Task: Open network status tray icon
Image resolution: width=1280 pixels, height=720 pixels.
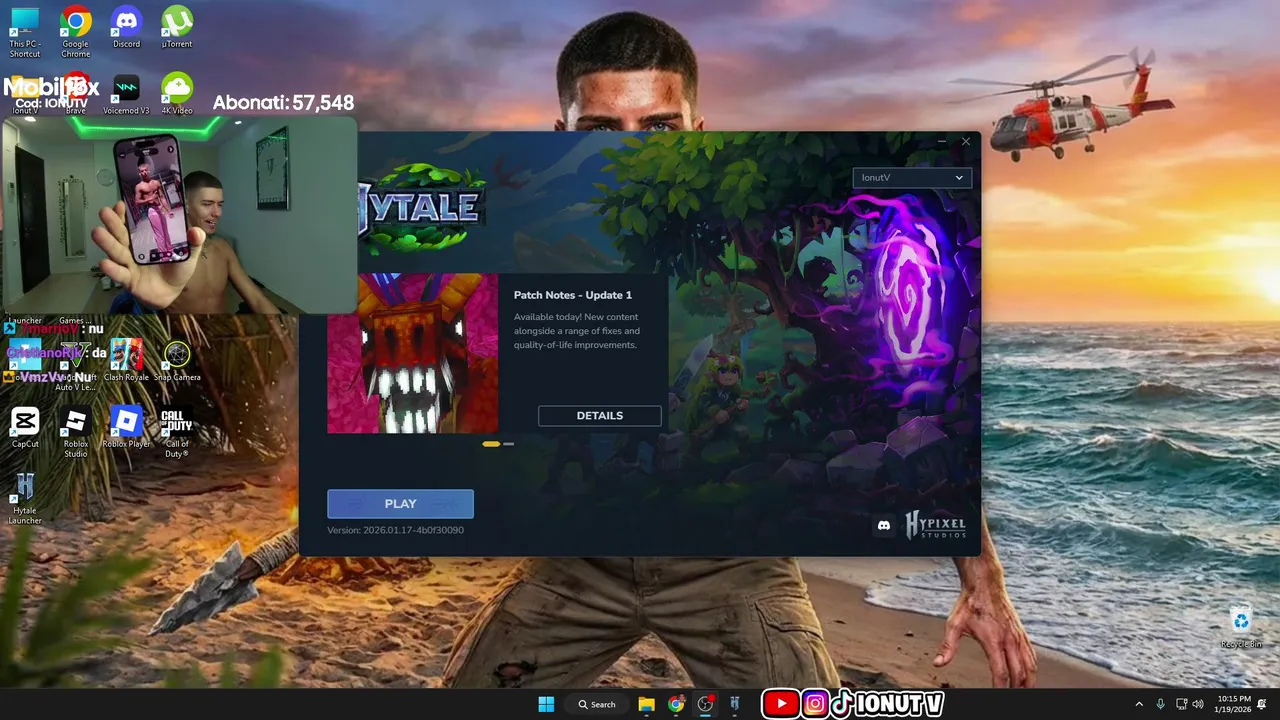Action: coord(1182,704)
